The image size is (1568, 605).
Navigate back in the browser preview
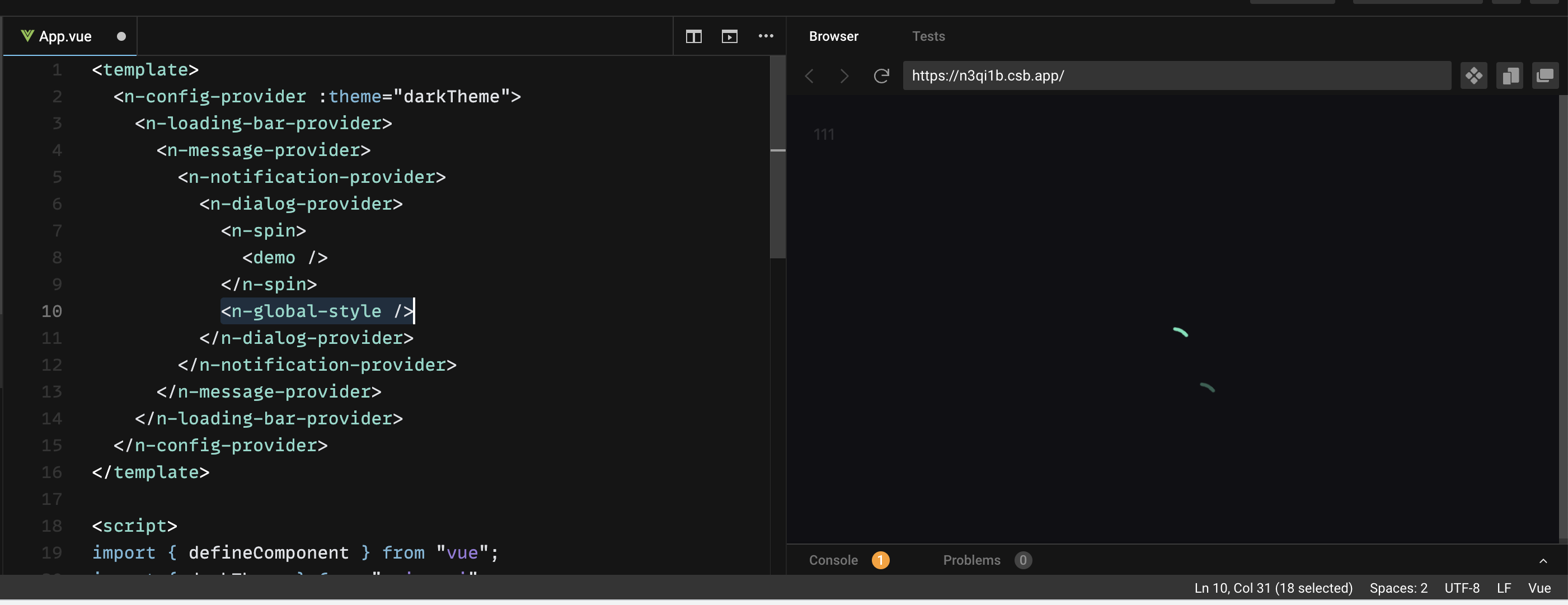(x=810, y=75)
